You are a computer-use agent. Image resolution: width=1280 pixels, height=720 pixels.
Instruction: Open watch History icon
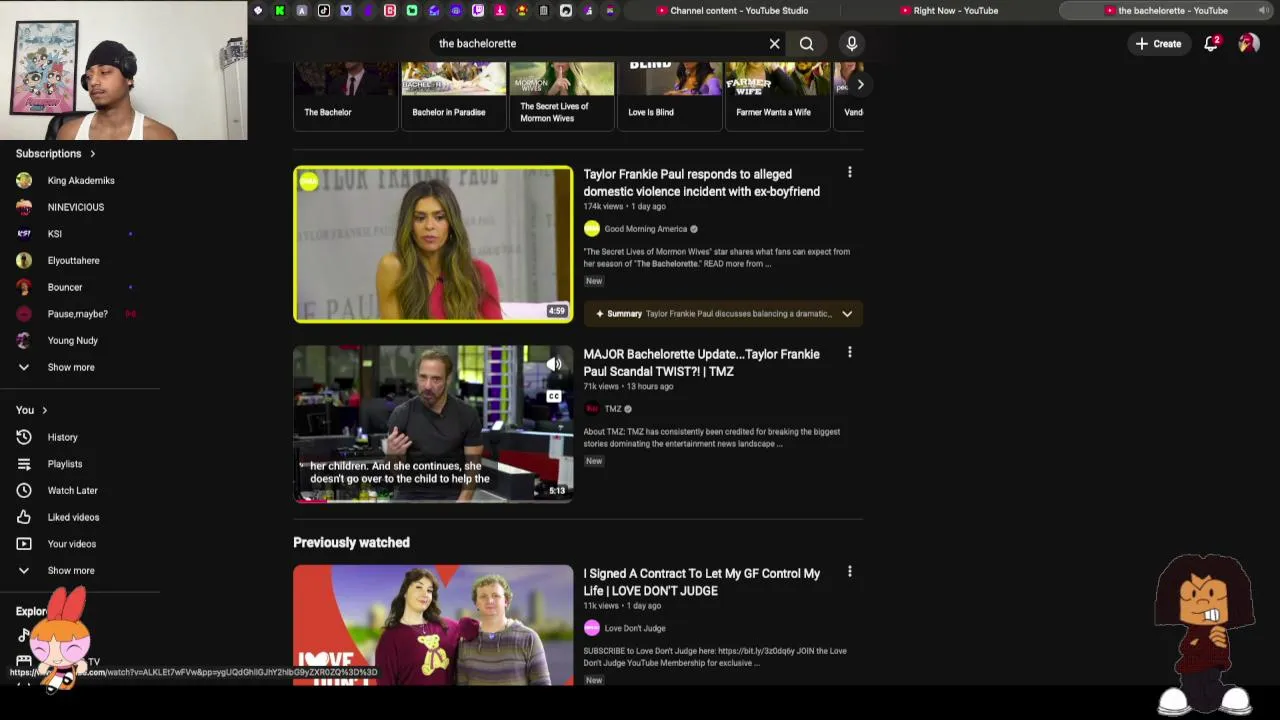coord(24,437)
